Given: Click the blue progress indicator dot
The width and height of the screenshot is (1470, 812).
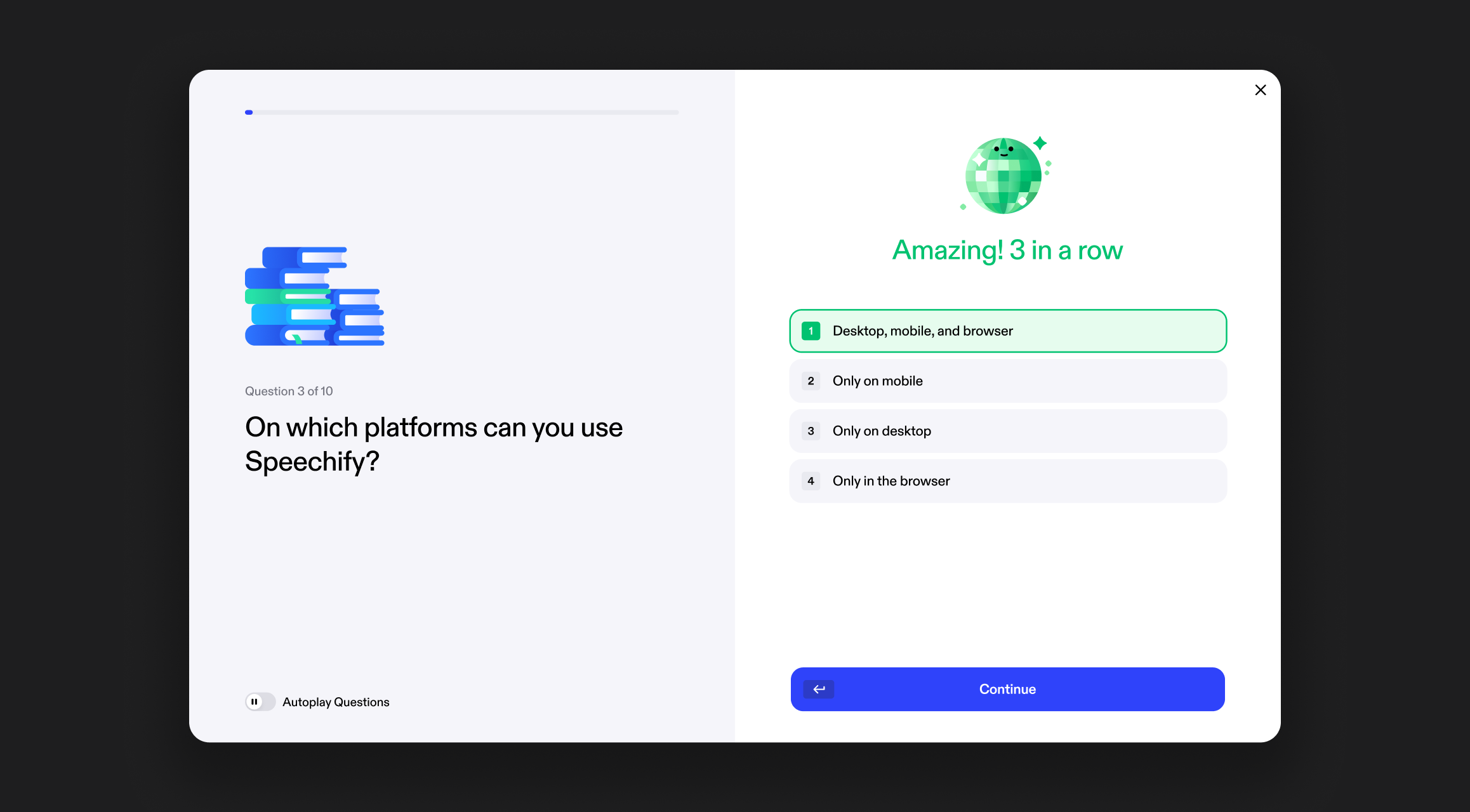Looking at the screenshot, I should click(x=249, y=112).
